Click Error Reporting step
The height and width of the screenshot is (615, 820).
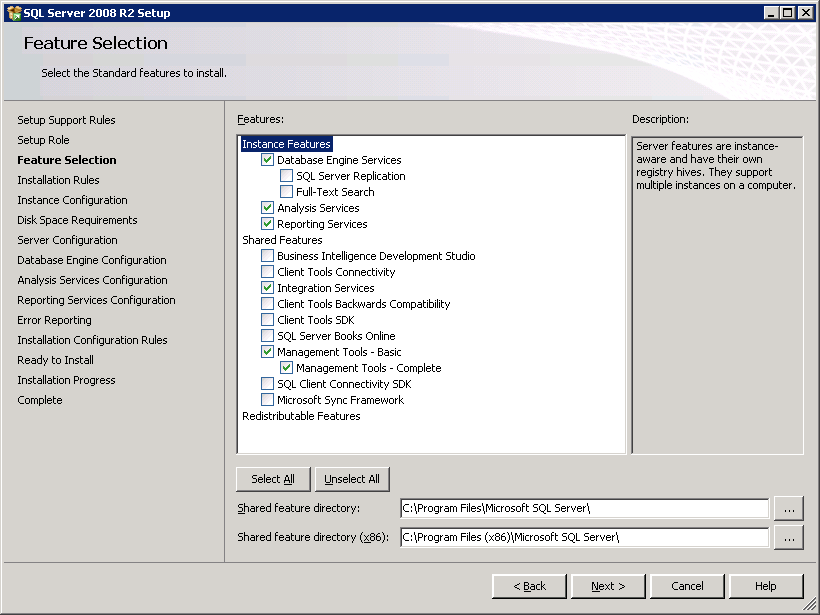click(54, 320)
